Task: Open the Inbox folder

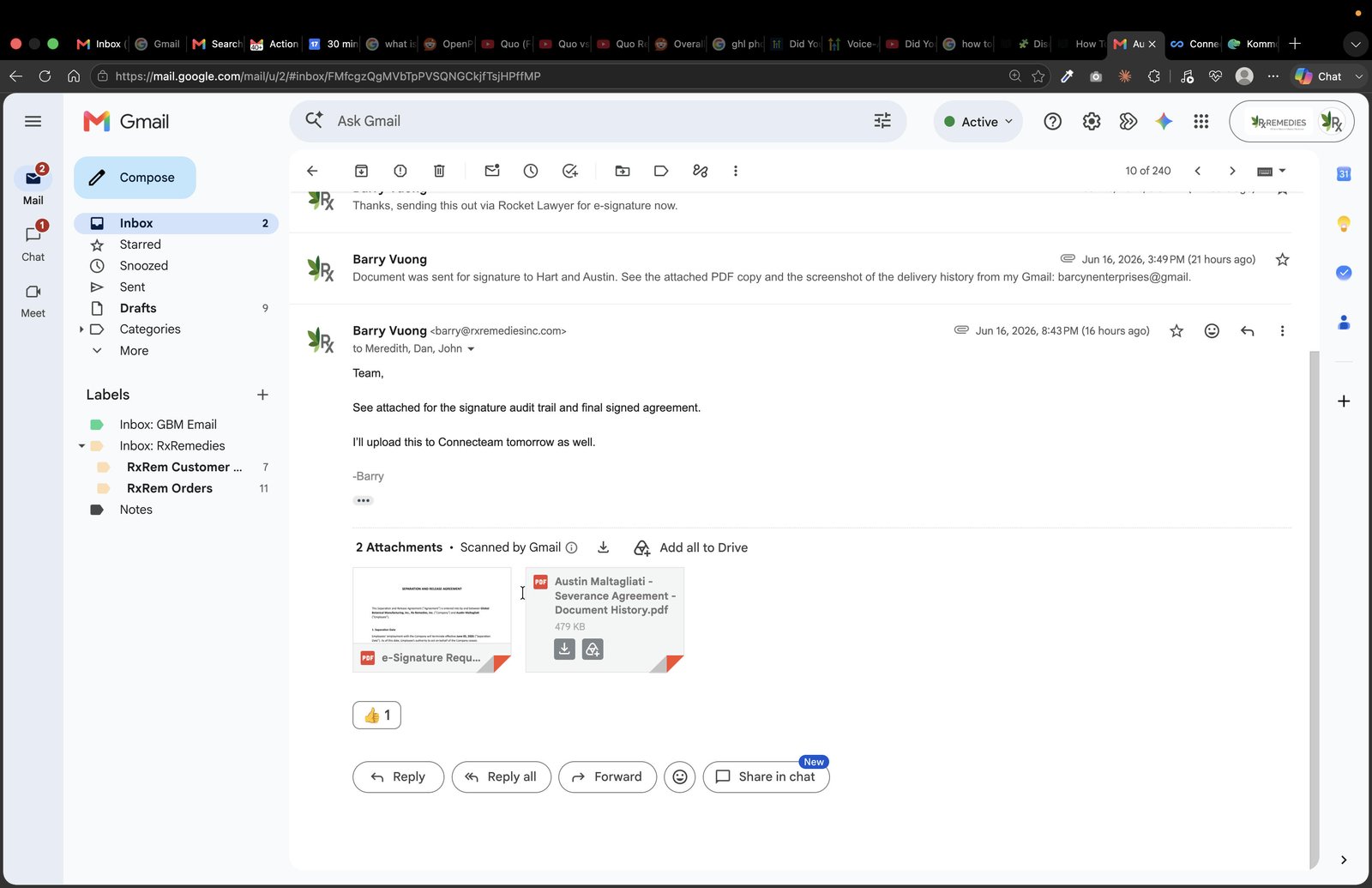Action: [x=176, y=223]
